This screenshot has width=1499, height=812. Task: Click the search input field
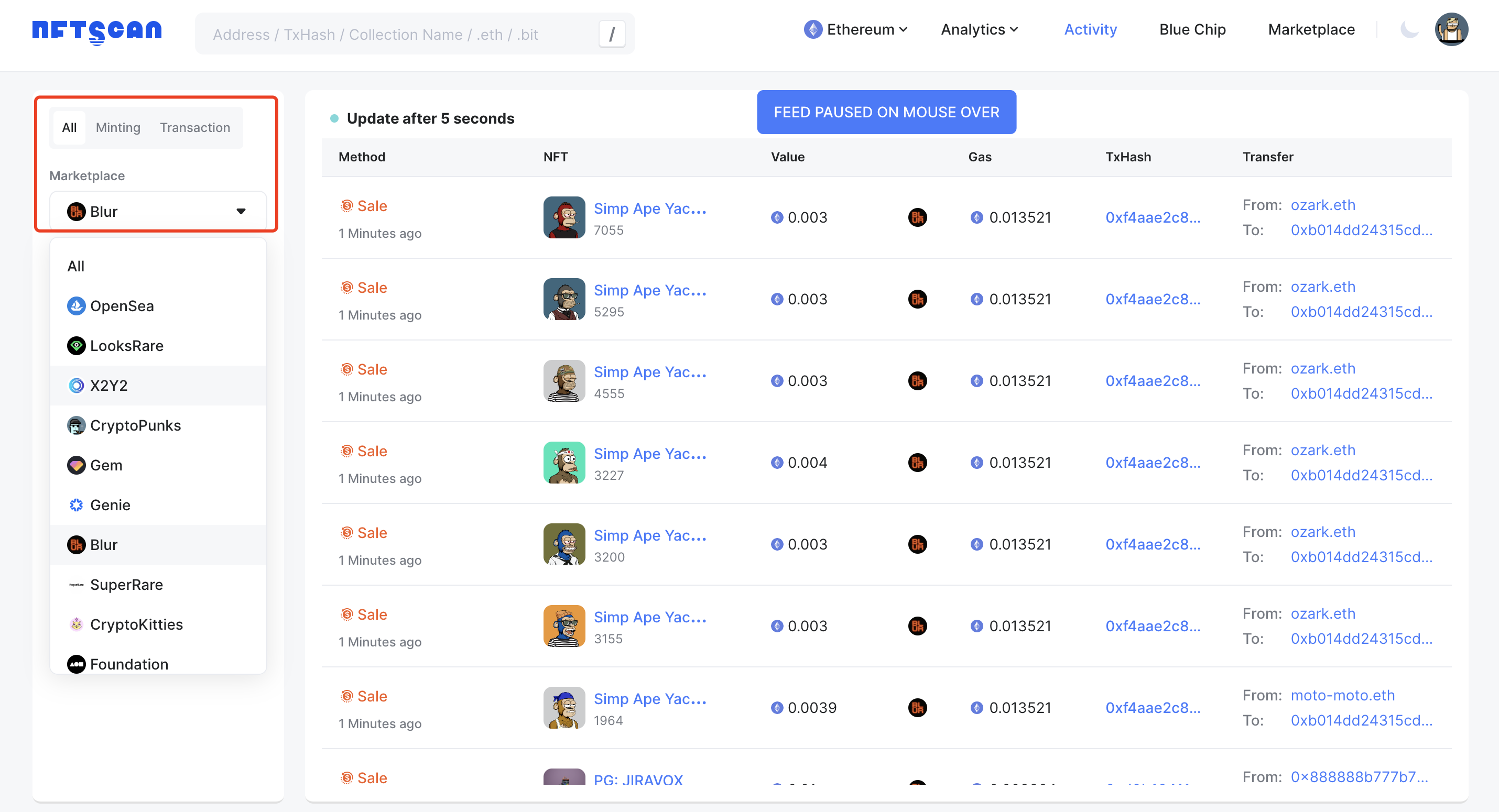pos(407,34)
